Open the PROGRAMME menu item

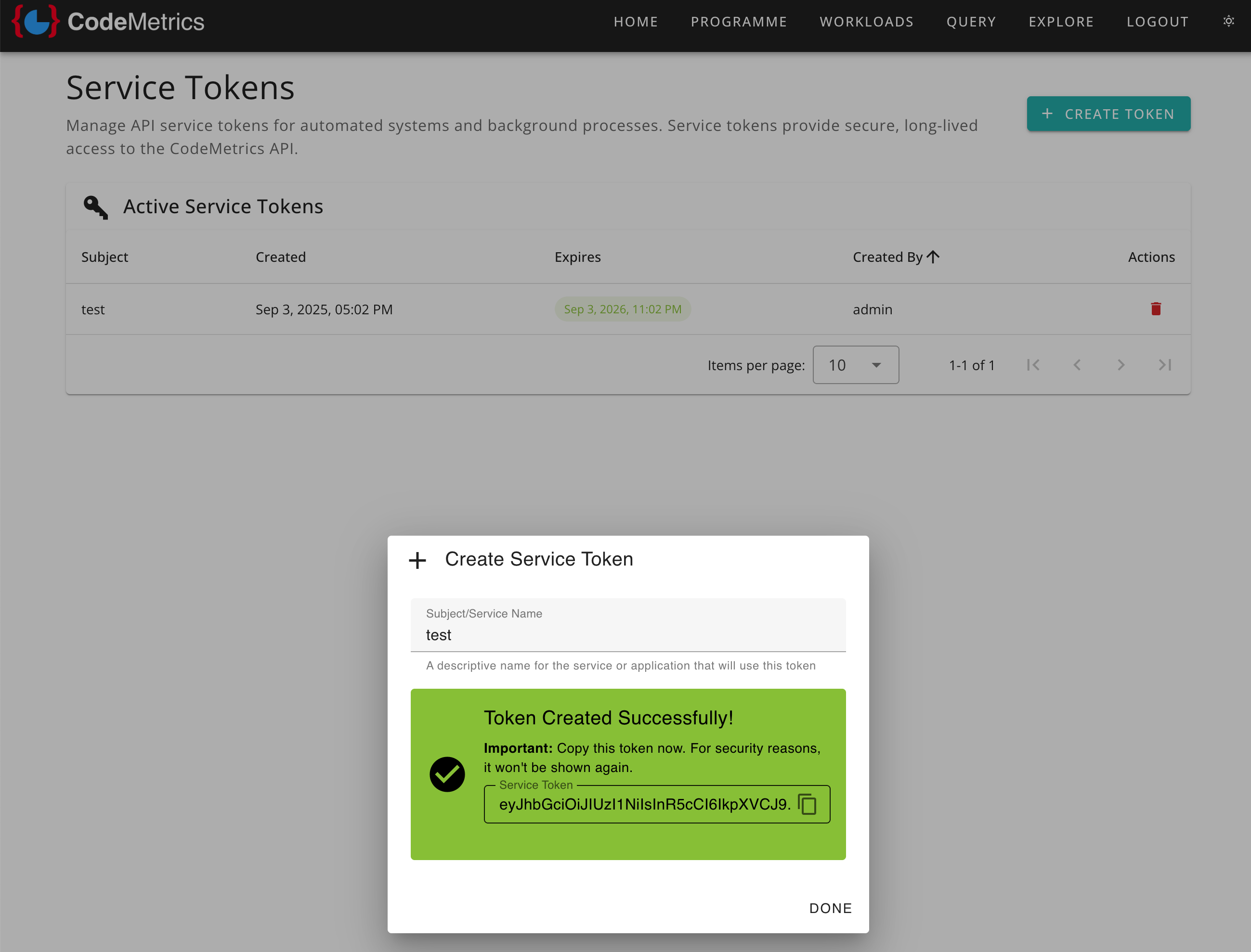point(739,22)
